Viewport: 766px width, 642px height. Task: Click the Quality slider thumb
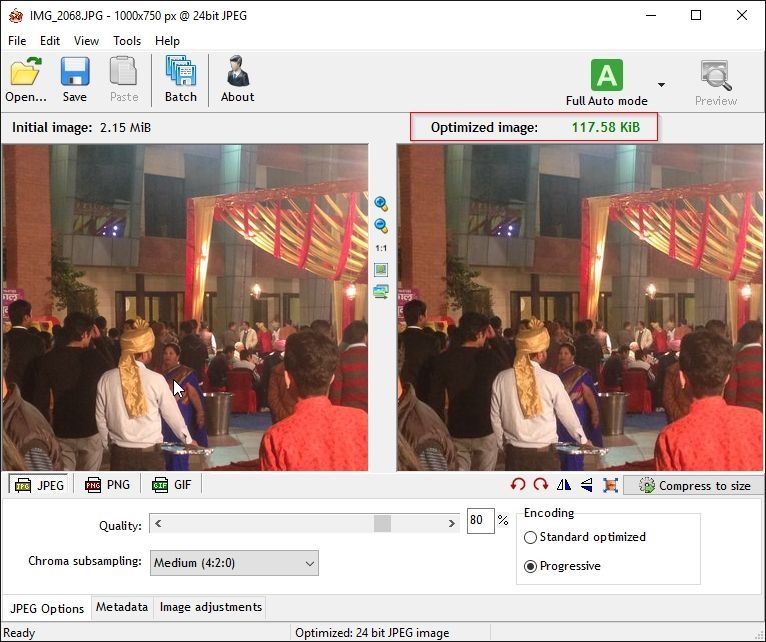point(383,524)
